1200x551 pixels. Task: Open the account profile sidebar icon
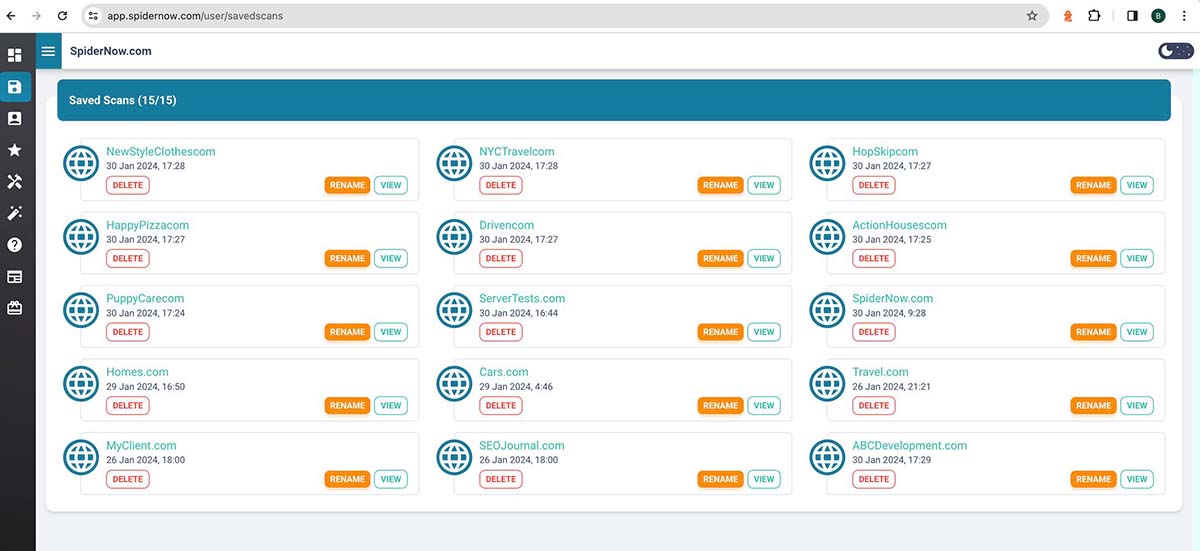14,118
